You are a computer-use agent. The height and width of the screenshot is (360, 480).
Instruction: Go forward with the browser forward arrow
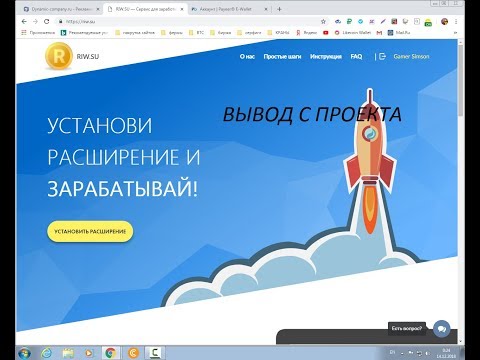click(35, 21)
